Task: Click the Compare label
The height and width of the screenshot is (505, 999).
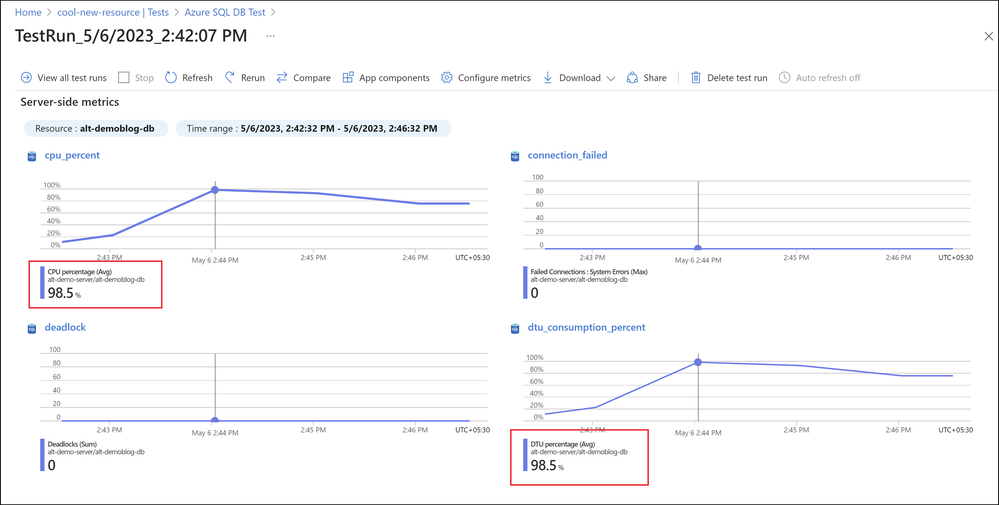Action: pos(312,78)
